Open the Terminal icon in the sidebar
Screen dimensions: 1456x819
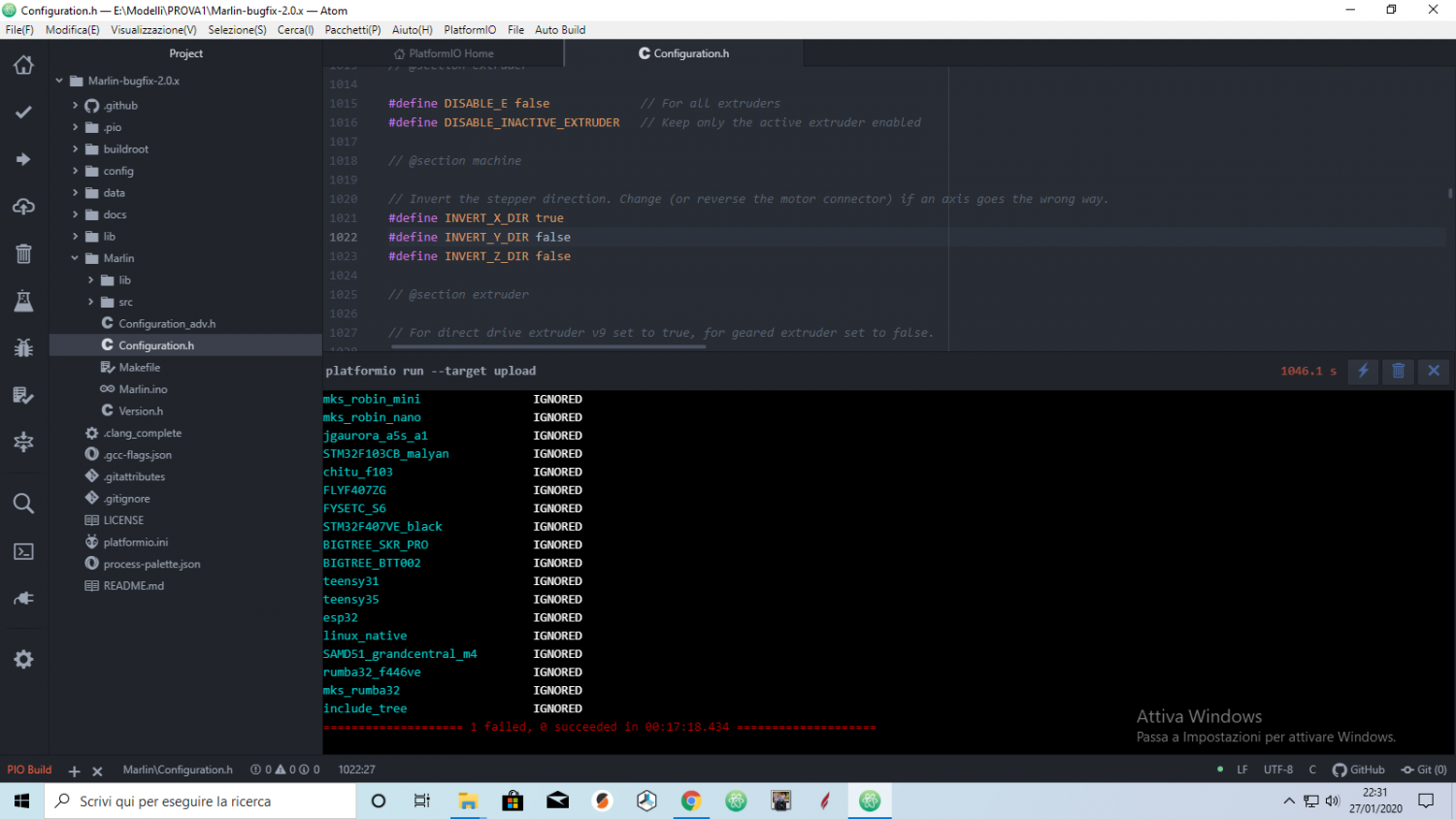pos(23,551)
